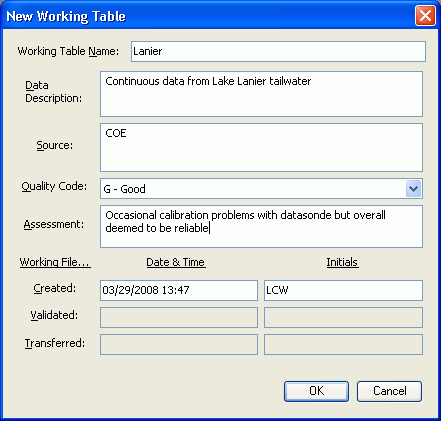Click the Validated initials field
441x421 pixels.
coord(343,317)
